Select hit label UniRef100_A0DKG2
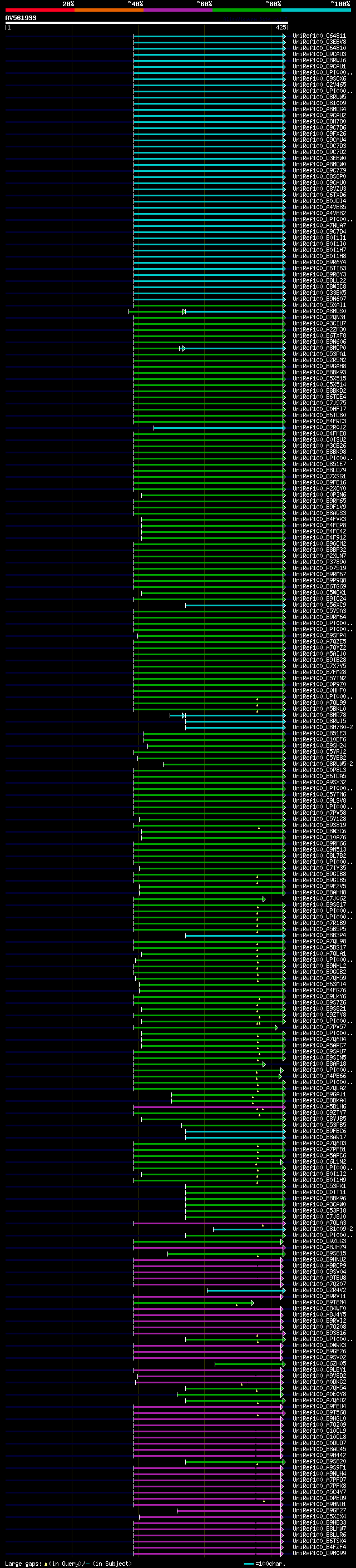The width and height of the screenshot is (356, 1568). click(319, 1381)
